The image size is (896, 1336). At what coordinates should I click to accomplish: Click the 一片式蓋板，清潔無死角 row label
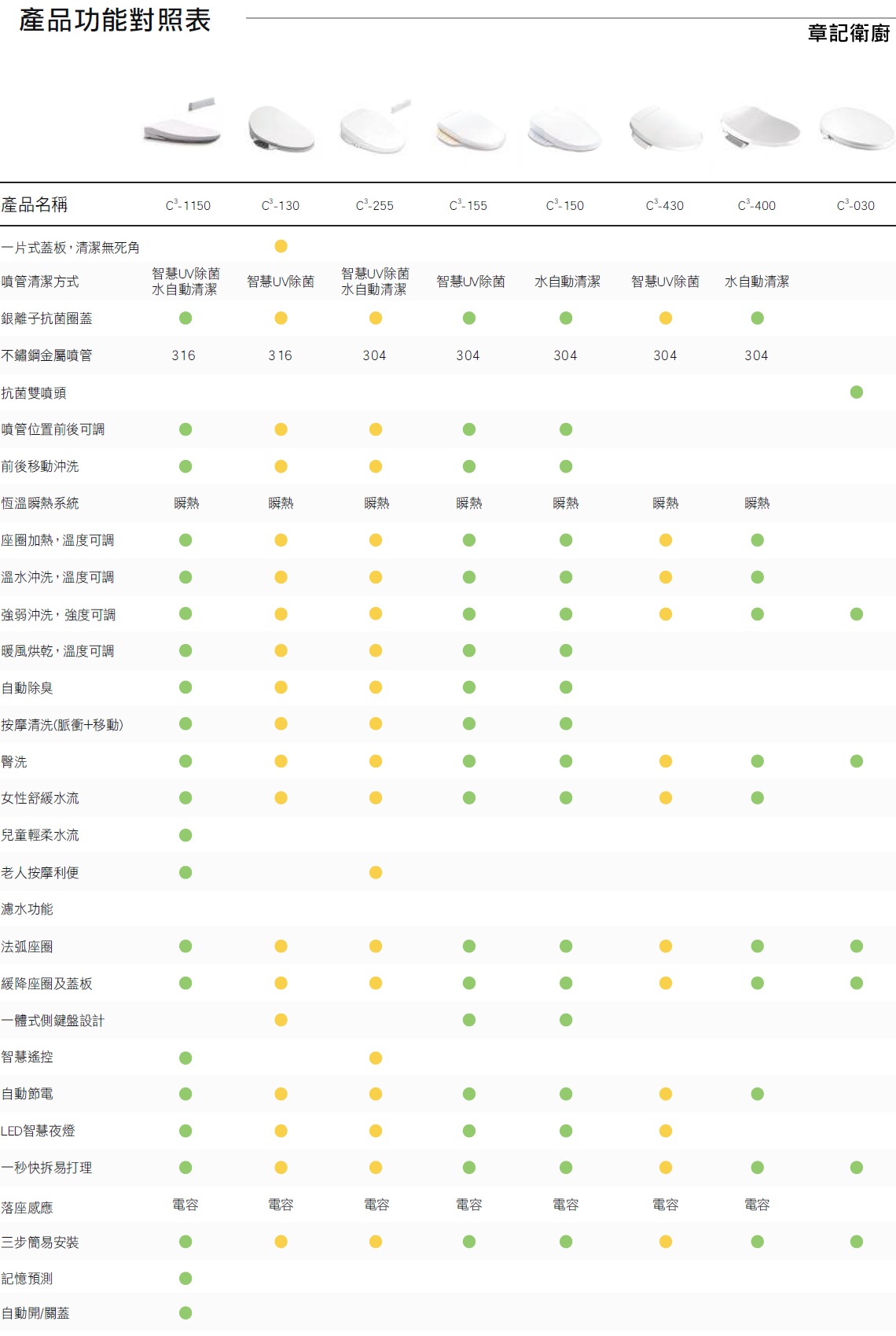[71, 248]
